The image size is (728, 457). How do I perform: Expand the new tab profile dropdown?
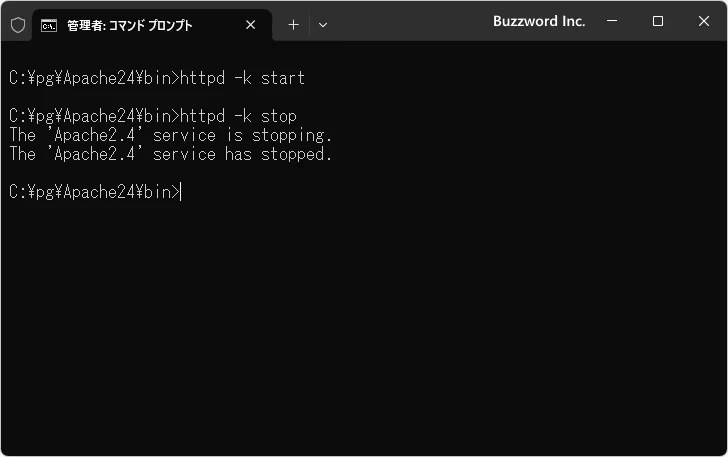[322, 24]
